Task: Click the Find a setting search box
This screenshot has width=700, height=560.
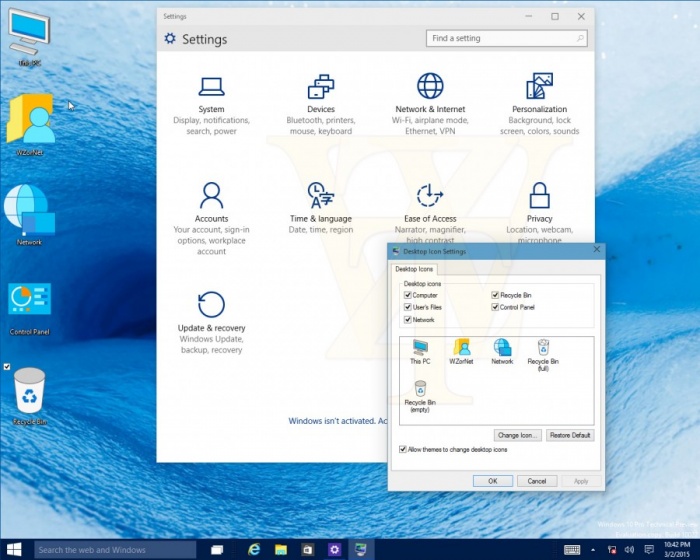Action: (502, 39)
